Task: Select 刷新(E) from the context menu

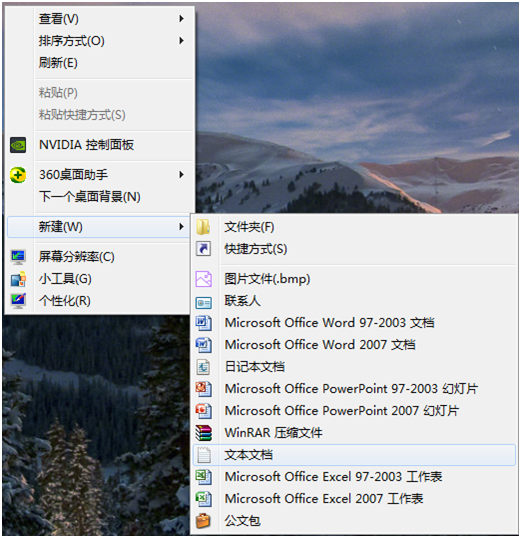Action: (x=58, y=63)
